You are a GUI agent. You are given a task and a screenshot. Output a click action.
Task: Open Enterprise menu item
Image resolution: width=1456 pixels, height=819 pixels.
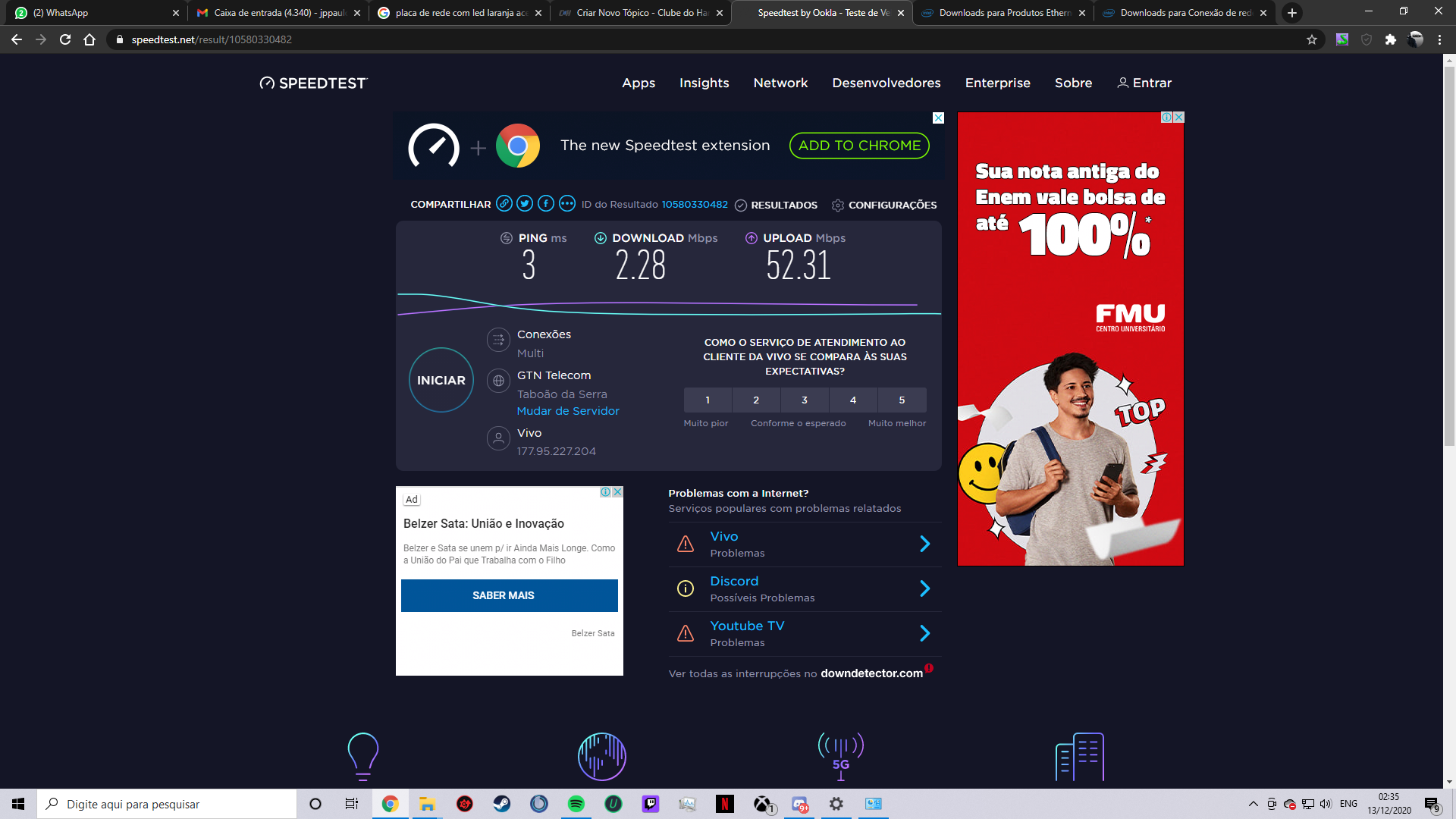click(997, 83)
